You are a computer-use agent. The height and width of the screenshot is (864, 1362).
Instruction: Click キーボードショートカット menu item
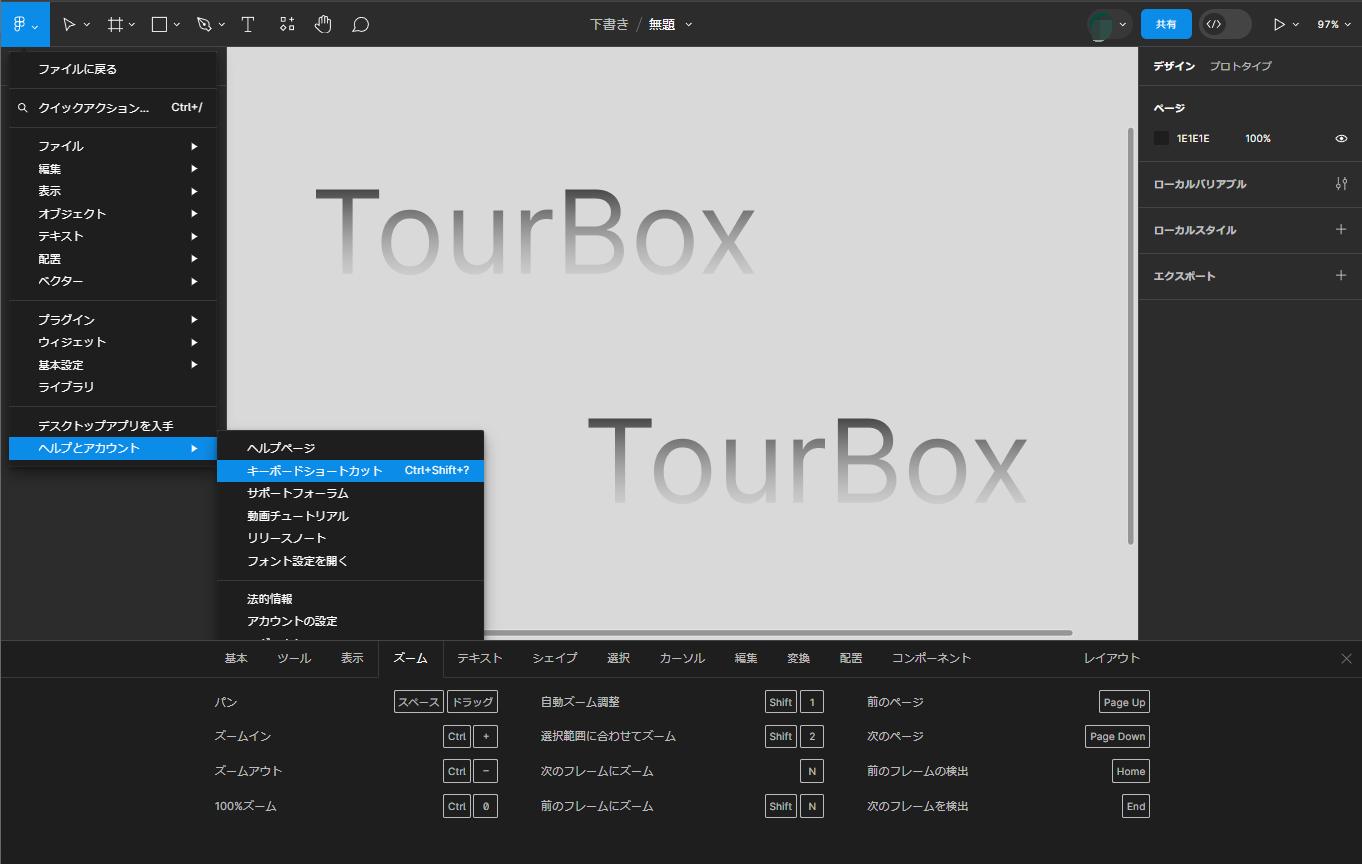(x=315, y=470)
